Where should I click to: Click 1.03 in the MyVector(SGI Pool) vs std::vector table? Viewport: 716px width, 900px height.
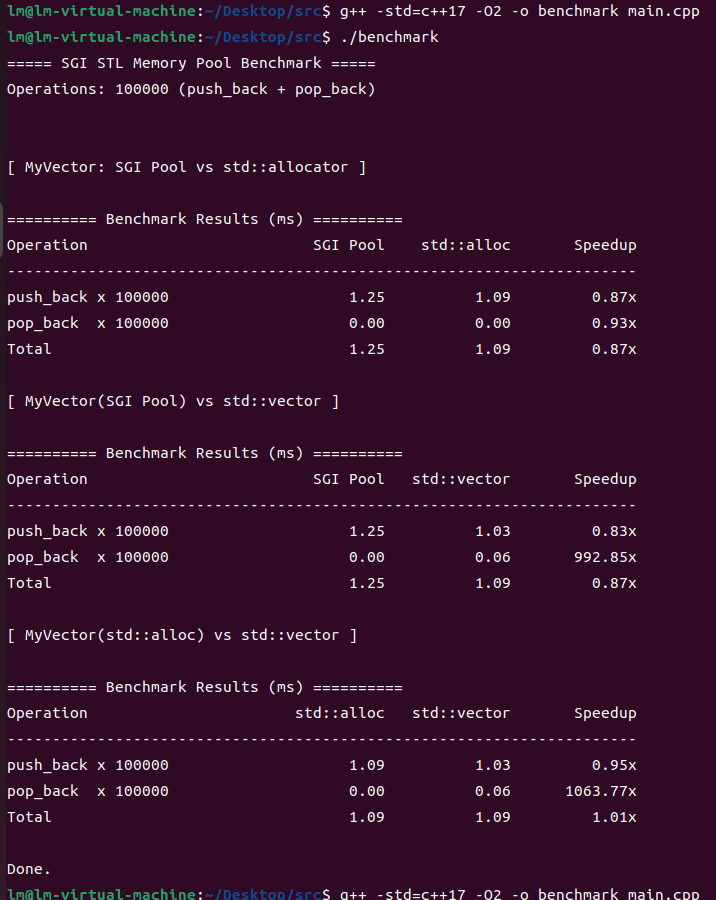pyautogui.click(x=493, y=532)
